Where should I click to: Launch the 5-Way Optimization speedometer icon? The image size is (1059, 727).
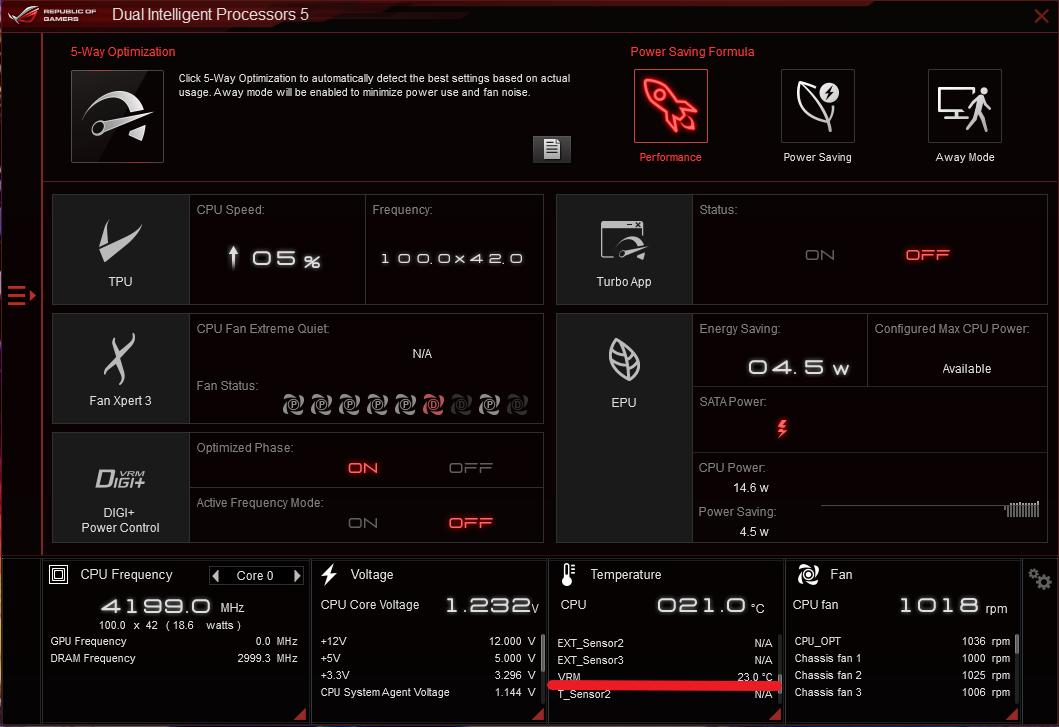118,116
